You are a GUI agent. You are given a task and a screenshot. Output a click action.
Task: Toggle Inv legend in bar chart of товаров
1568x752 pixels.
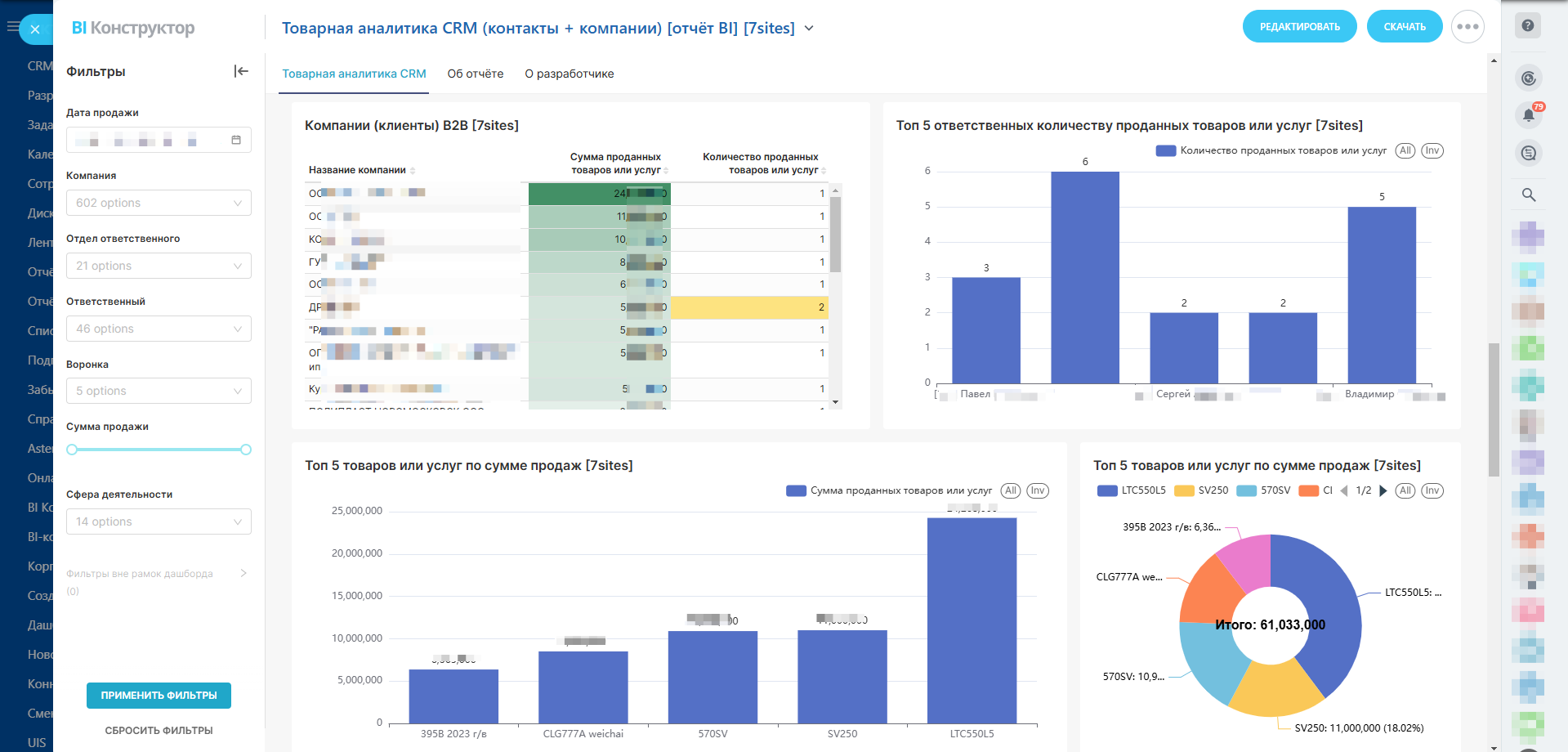(x=1037, y=490)
